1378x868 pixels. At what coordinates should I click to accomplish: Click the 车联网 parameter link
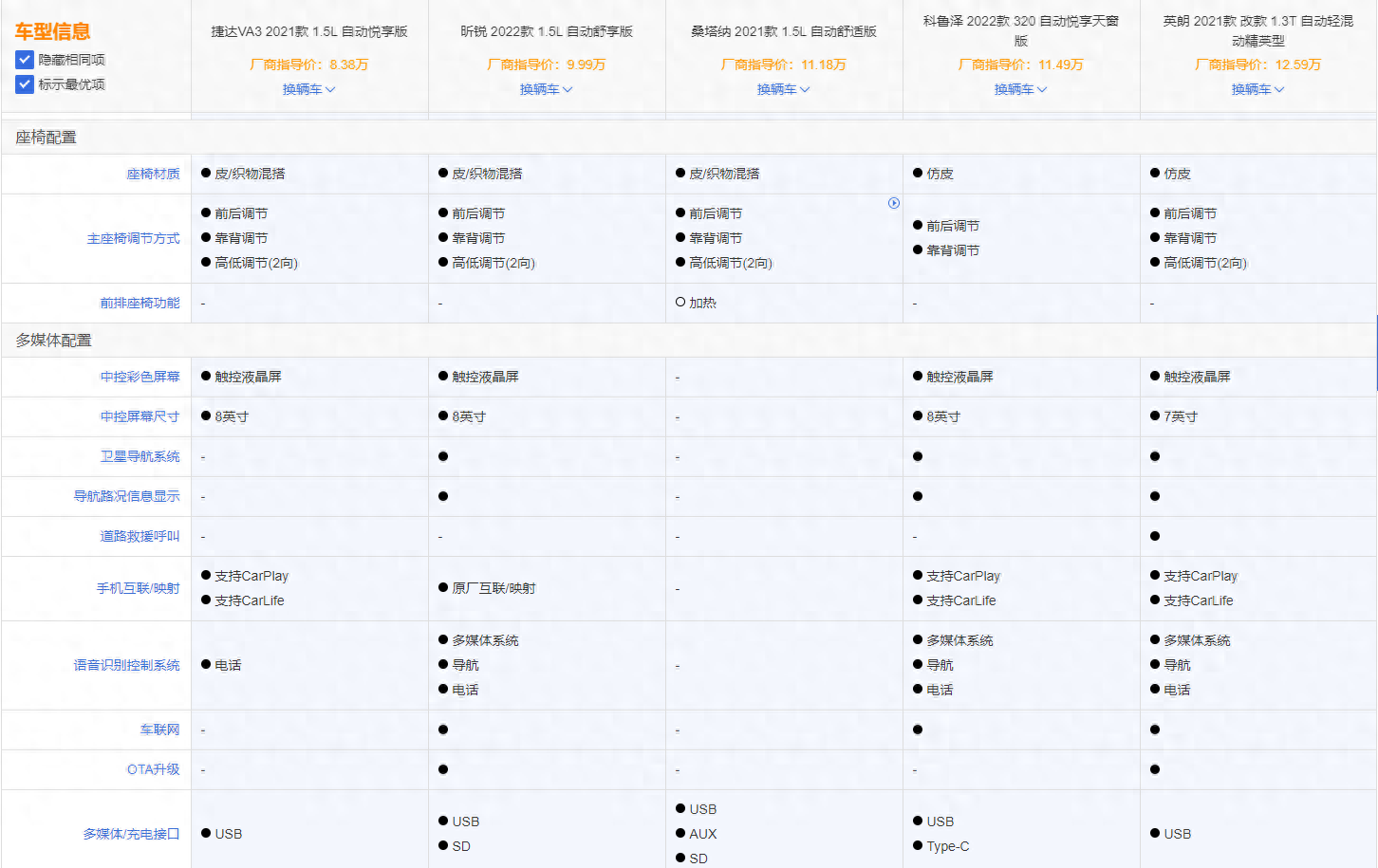[x=159, y=729]
